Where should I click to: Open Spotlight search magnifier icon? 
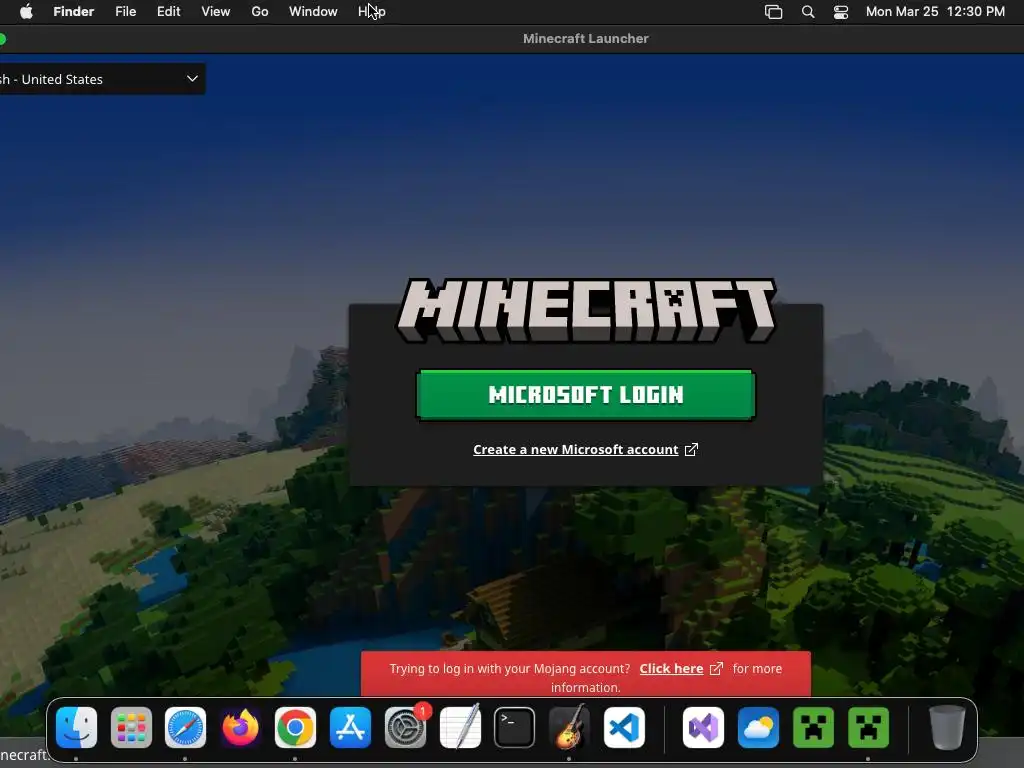tap(808, 12)
